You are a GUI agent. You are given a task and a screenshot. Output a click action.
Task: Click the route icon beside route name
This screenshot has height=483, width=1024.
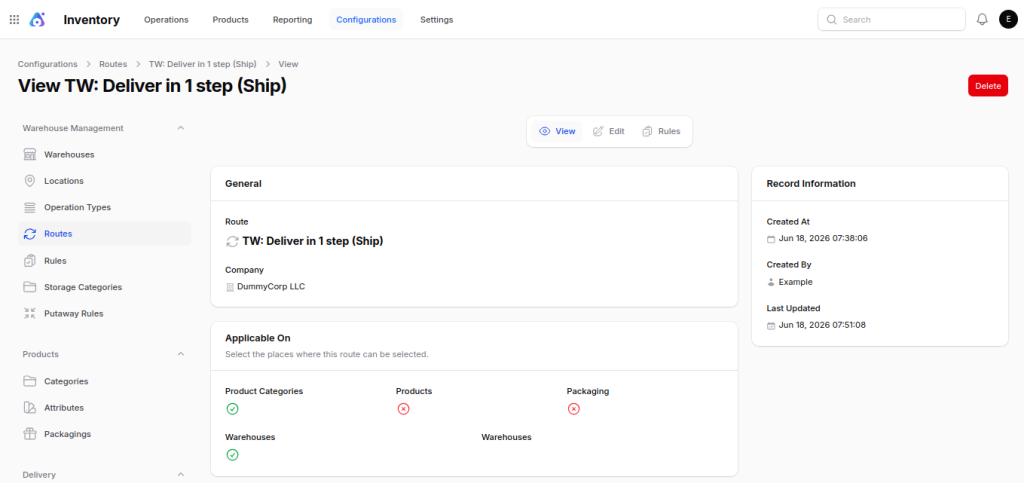point(232,242)
